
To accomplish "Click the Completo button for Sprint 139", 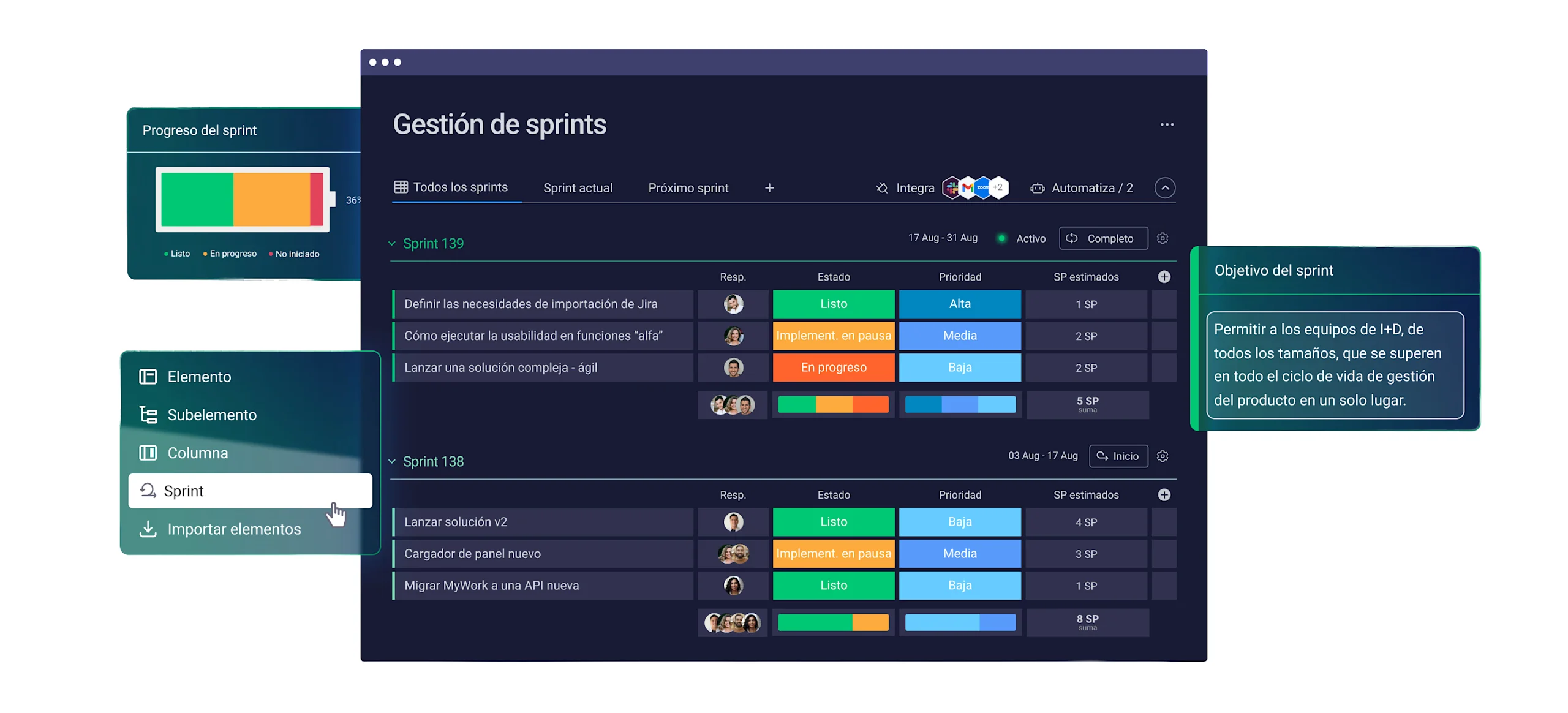I will tap(1103, 238).
